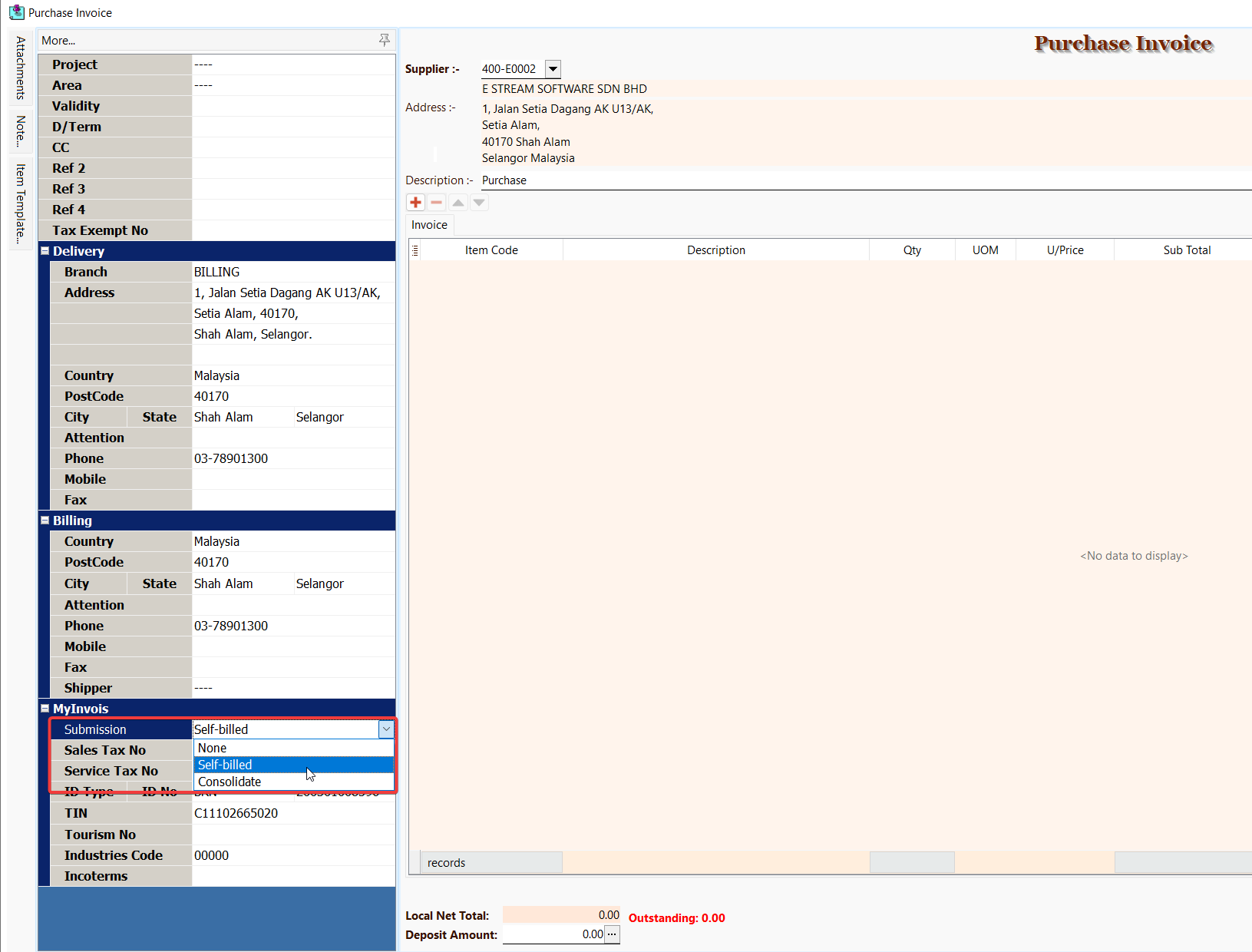Screen dimensions: 1252x952
Task: Click the red minus delete row icon
Action: pyautogui.click(x=437, y=203)
